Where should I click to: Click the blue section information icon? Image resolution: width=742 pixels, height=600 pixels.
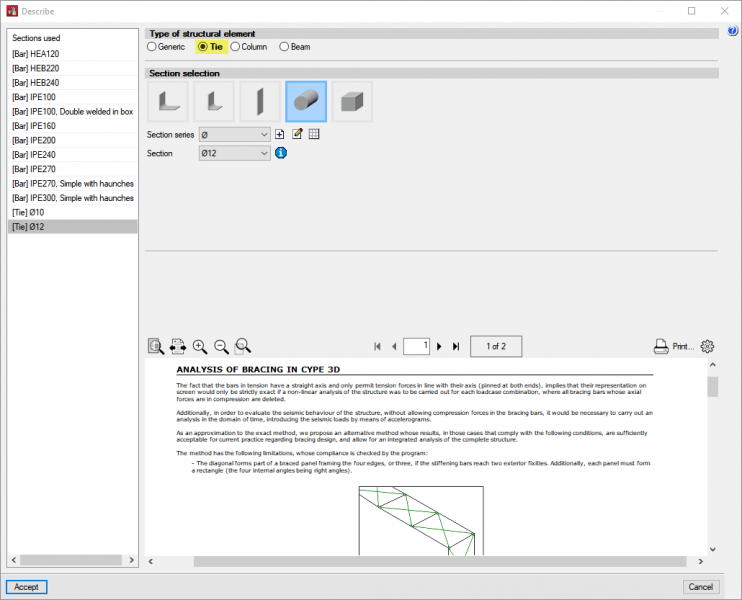click(x=281, y=153)
